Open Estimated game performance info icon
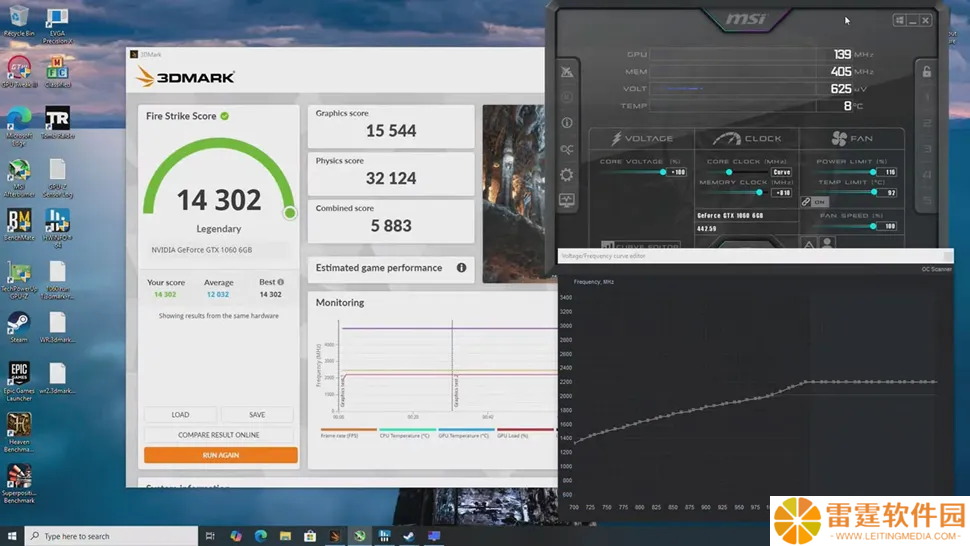Screen dimensions: 970x546 (461, 268)
